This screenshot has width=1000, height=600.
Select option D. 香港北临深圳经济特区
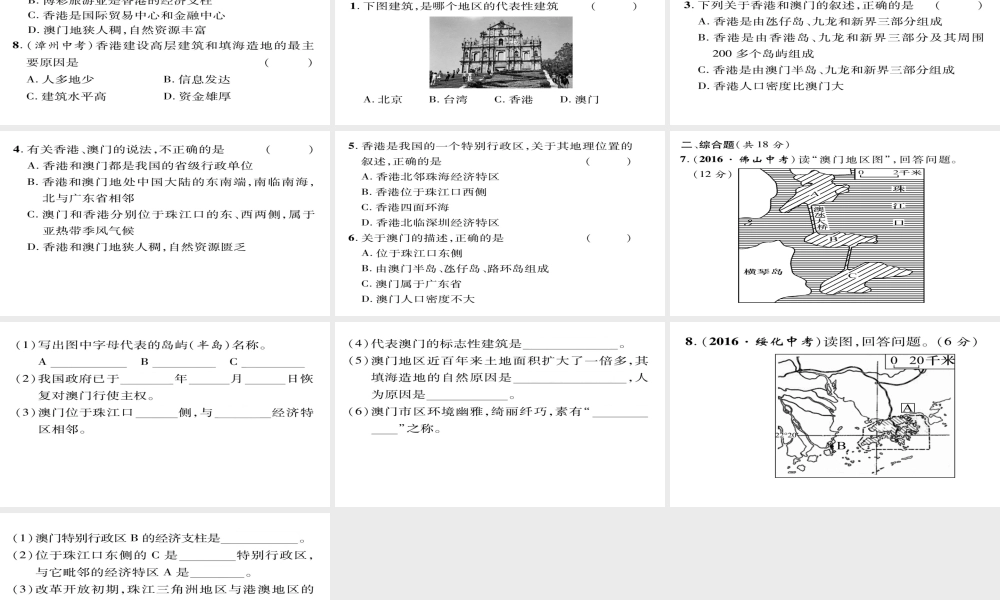(430, 223)
